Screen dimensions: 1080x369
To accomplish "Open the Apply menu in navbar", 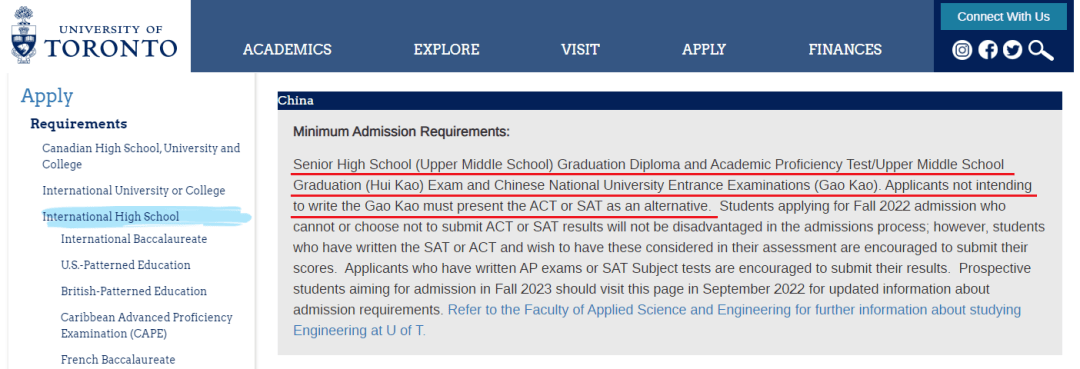I will coord(704,50).
